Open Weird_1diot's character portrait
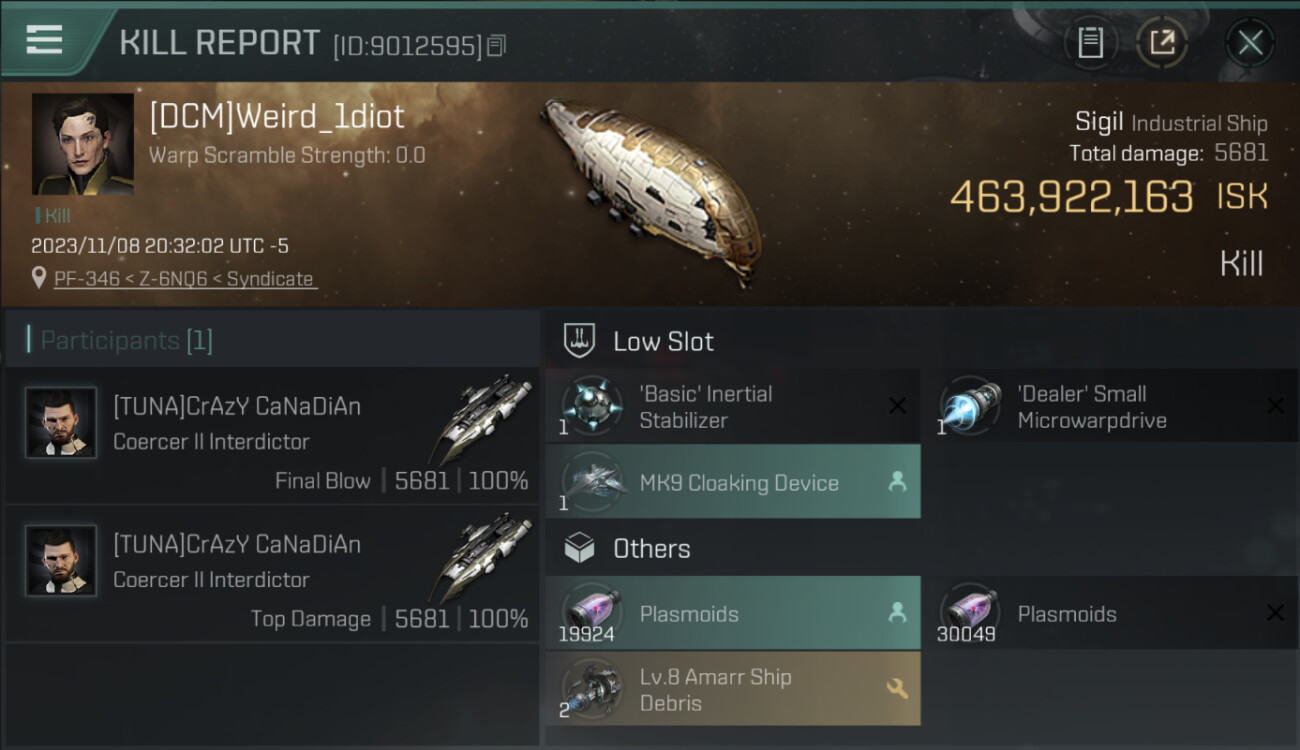1300x750 pixels. coord(83,144)
